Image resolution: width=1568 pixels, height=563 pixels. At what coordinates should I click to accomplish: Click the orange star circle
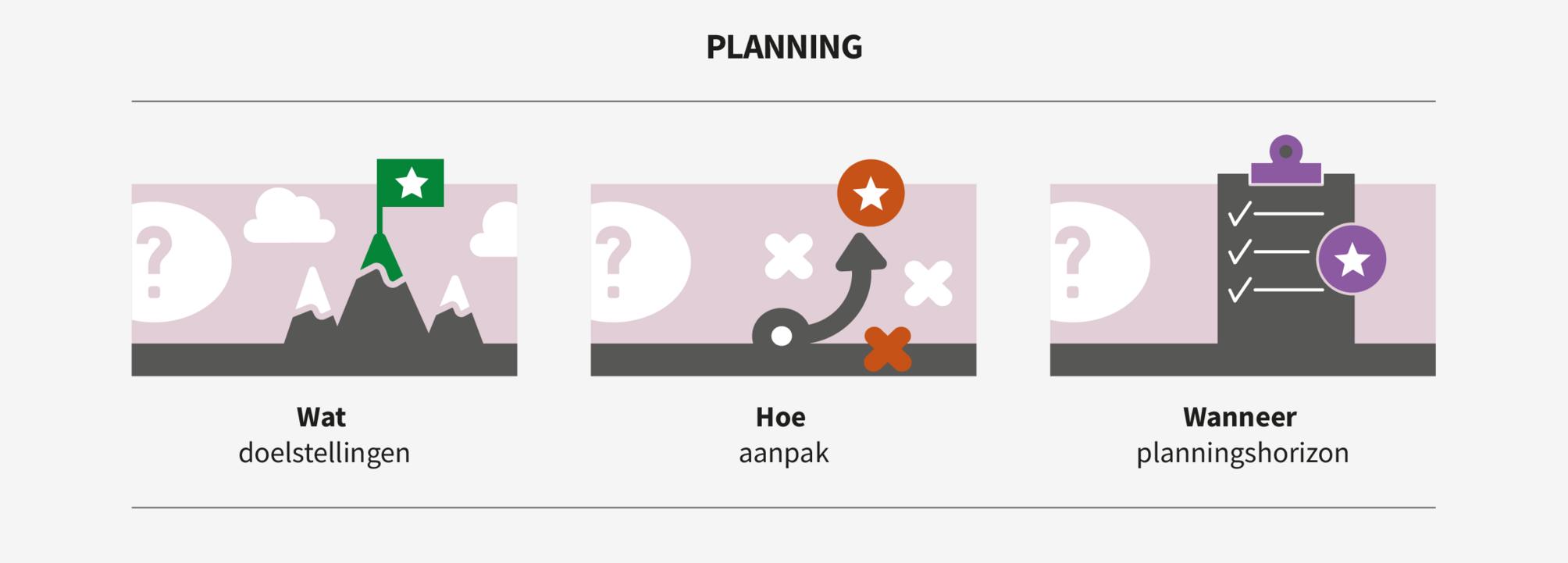tap(871, 193)
